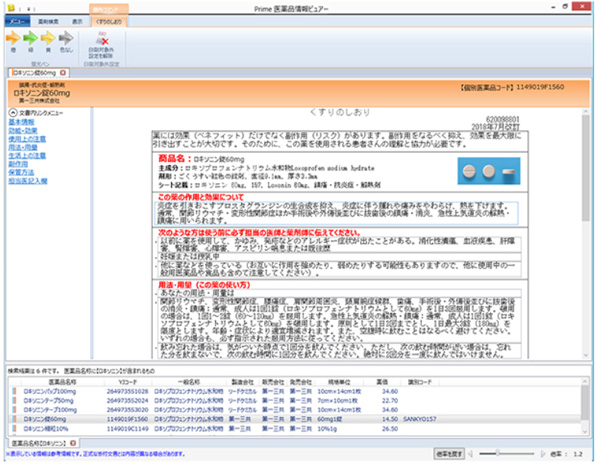Image resolution: width=596 pixels, height=465 pixels.
Task: Jump to 使用上の注意 section link
Action: tap(27, 139)
